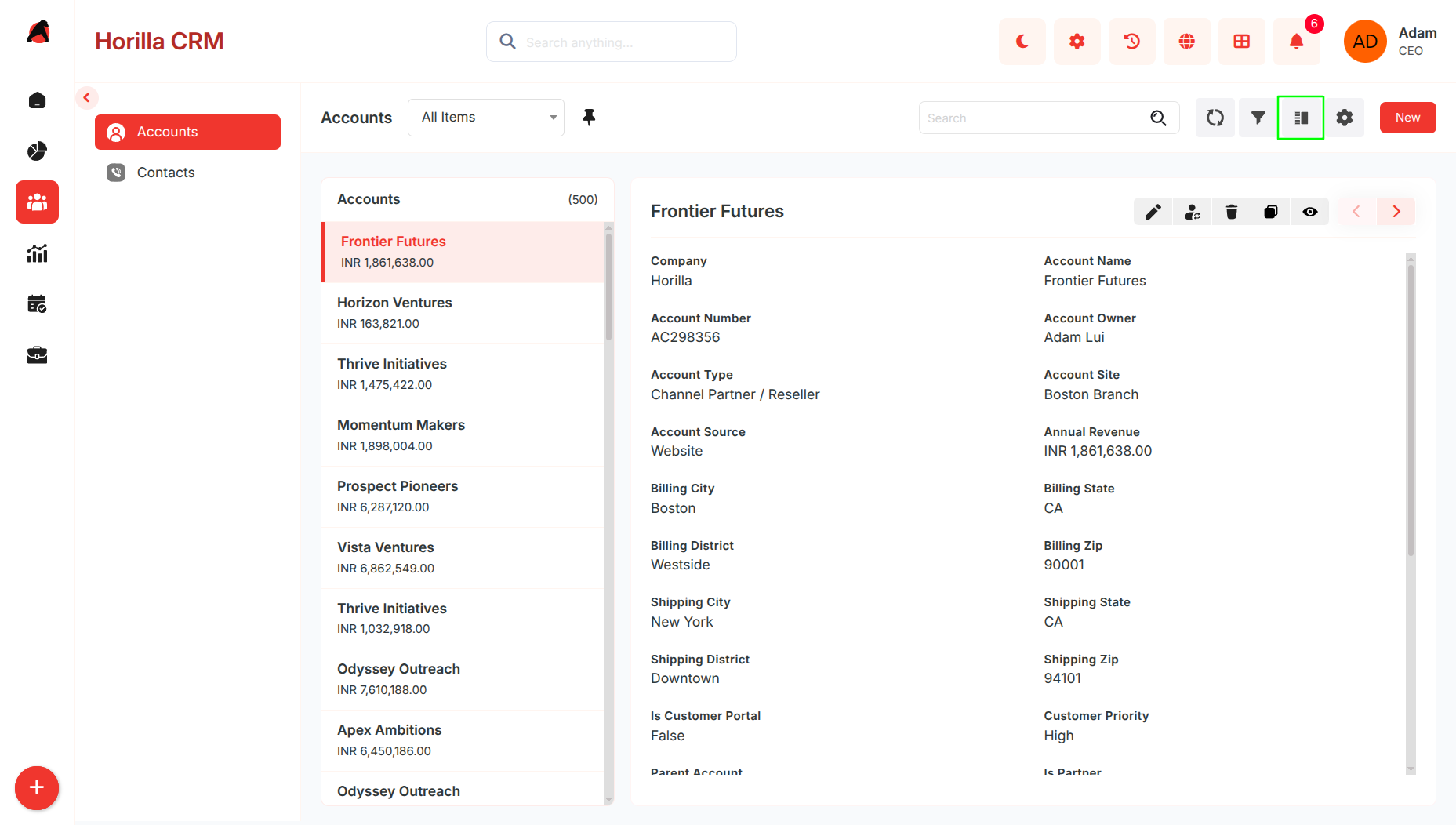Open settings gear in top header

click(1077, 42)
